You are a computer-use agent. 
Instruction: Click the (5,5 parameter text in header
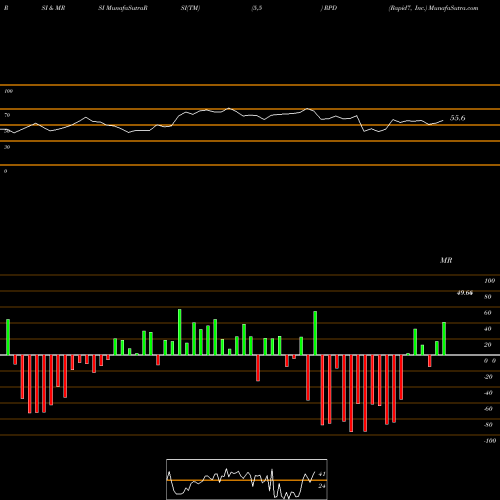pyautogui.click(x=257, y=8)
